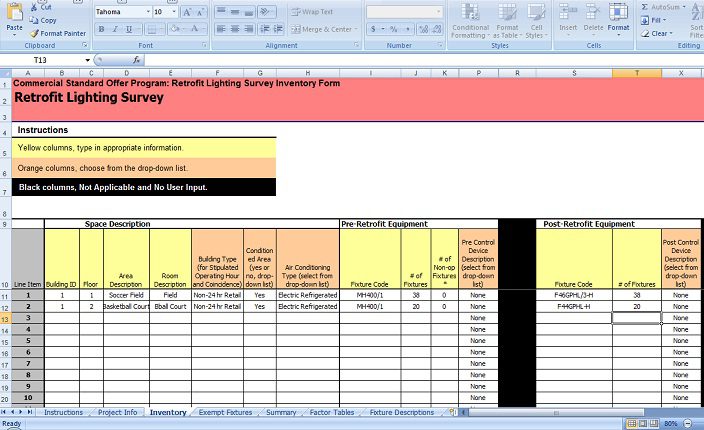Select the Fixture Code cell F44GPHL-H
The width and height of the screenshot is (704, 430).
574,306
